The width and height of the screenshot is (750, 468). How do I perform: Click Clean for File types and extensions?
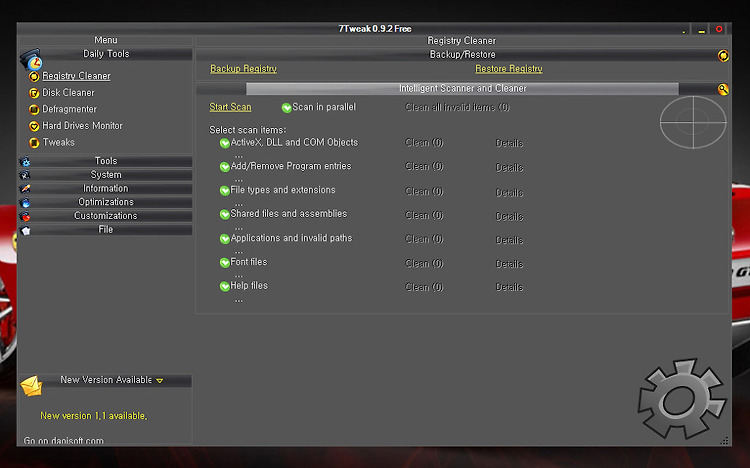point(424,191)
